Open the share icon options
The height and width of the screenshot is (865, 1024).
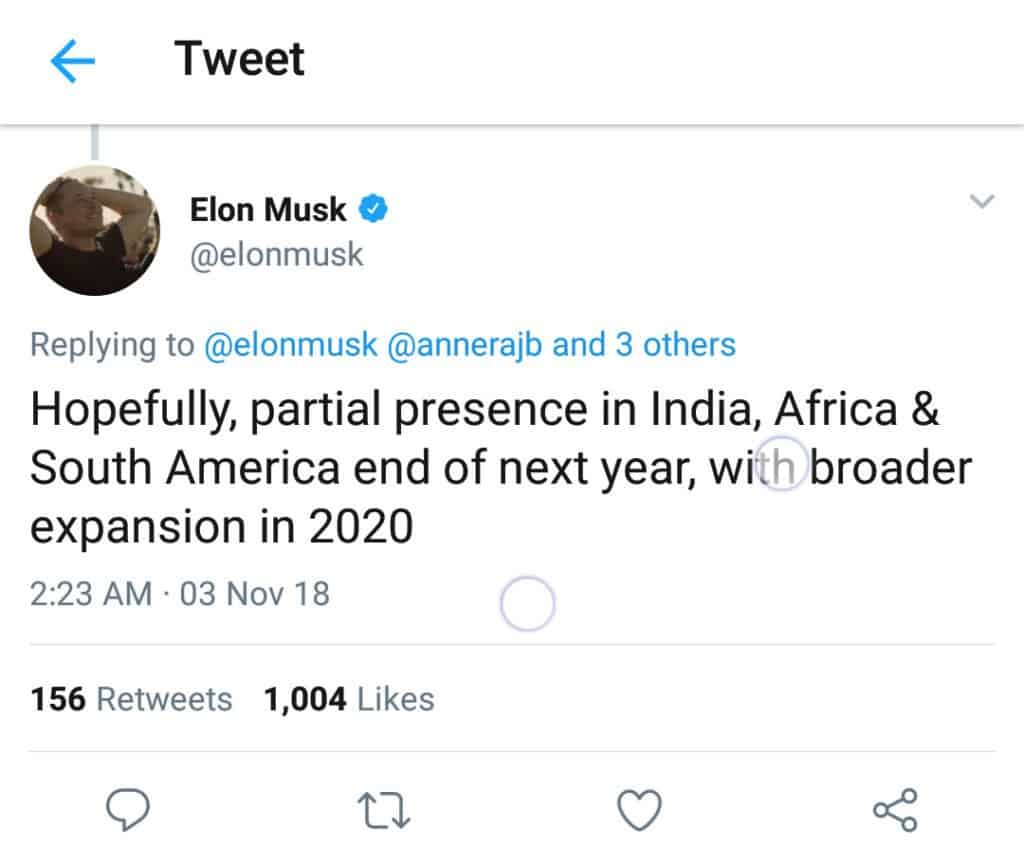(x=894, y=809)
